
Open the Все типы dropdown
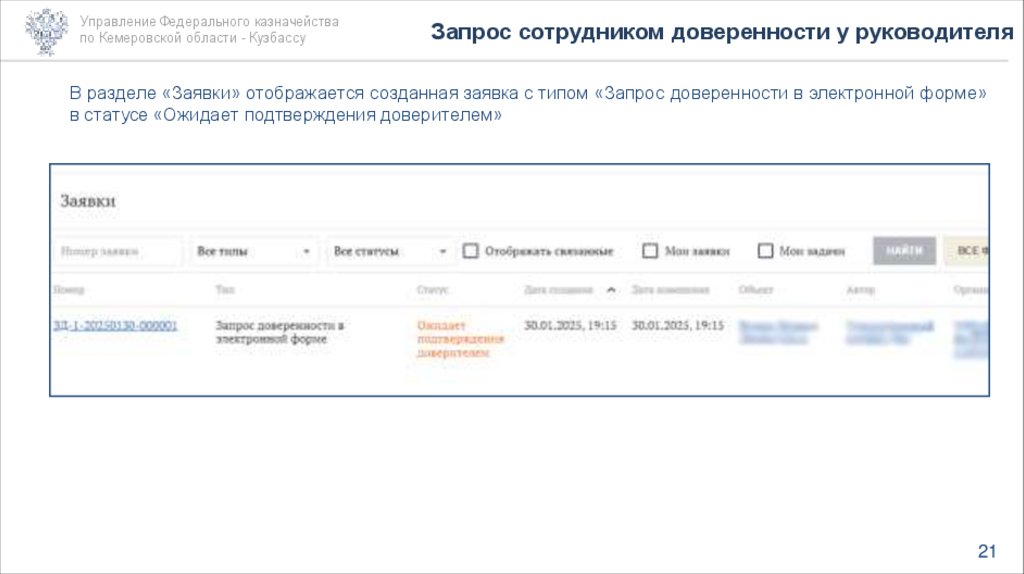[x=254, y=251]
